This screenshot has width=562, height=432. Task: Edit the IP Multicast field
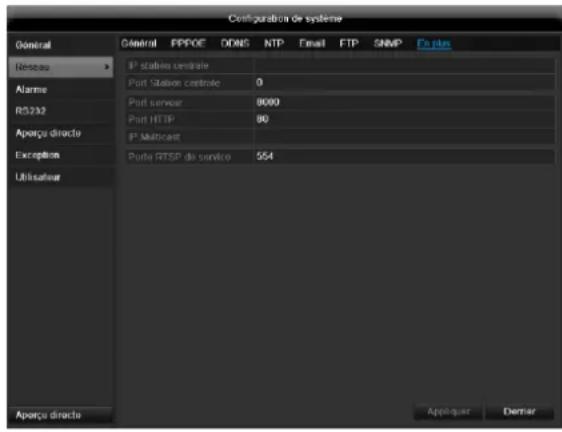point(404,137)
